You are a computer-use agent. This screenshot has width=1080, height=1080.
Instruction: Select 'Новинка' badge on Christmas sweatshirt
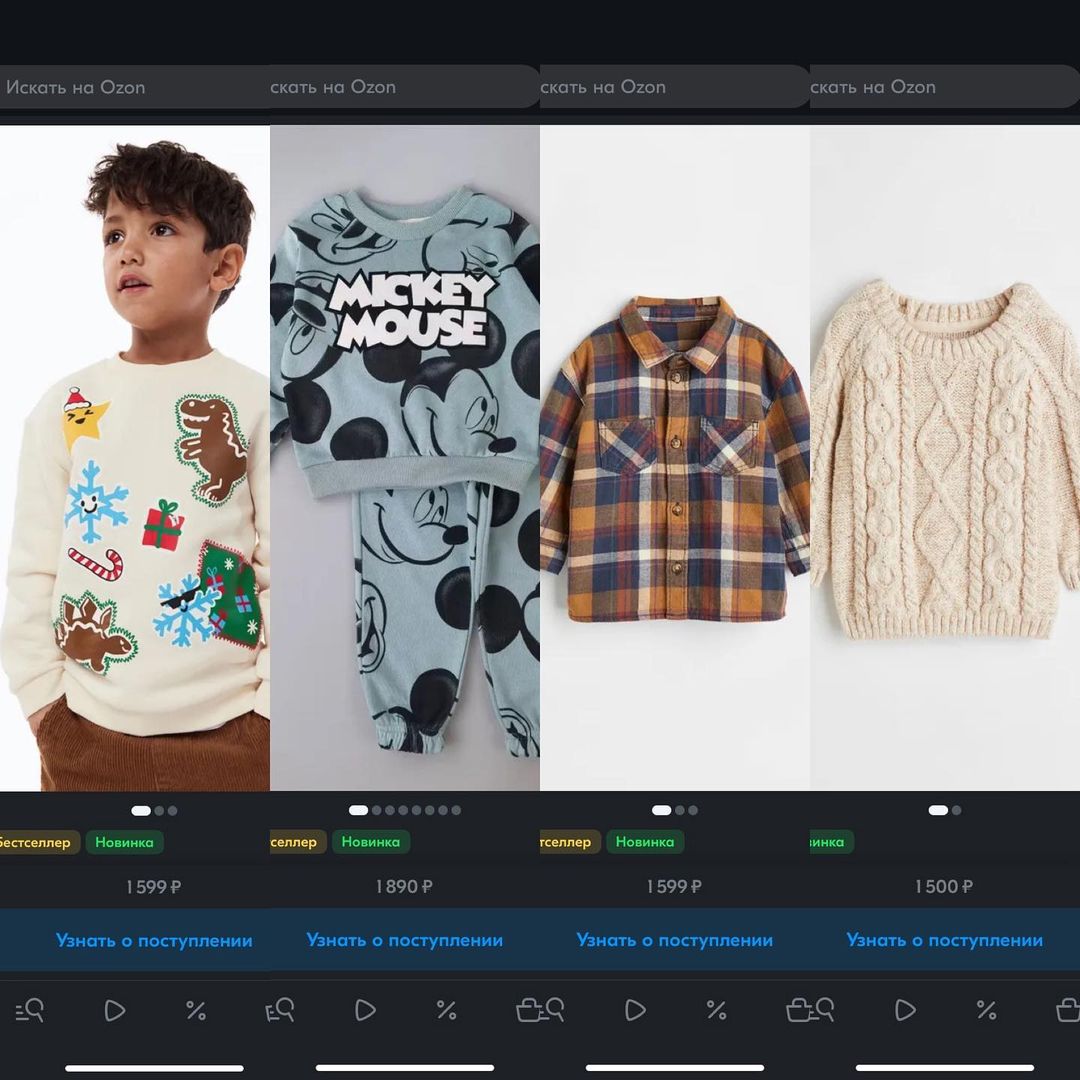coord(125,842)
